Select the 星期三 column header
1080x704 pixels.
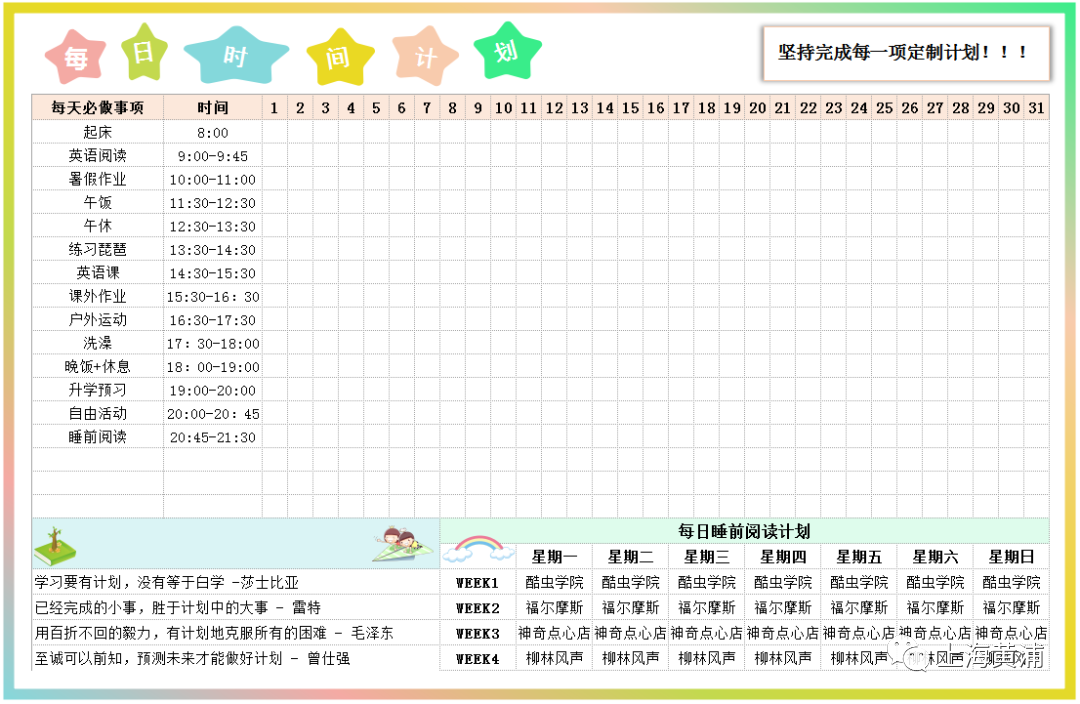(x=707, y=557)
